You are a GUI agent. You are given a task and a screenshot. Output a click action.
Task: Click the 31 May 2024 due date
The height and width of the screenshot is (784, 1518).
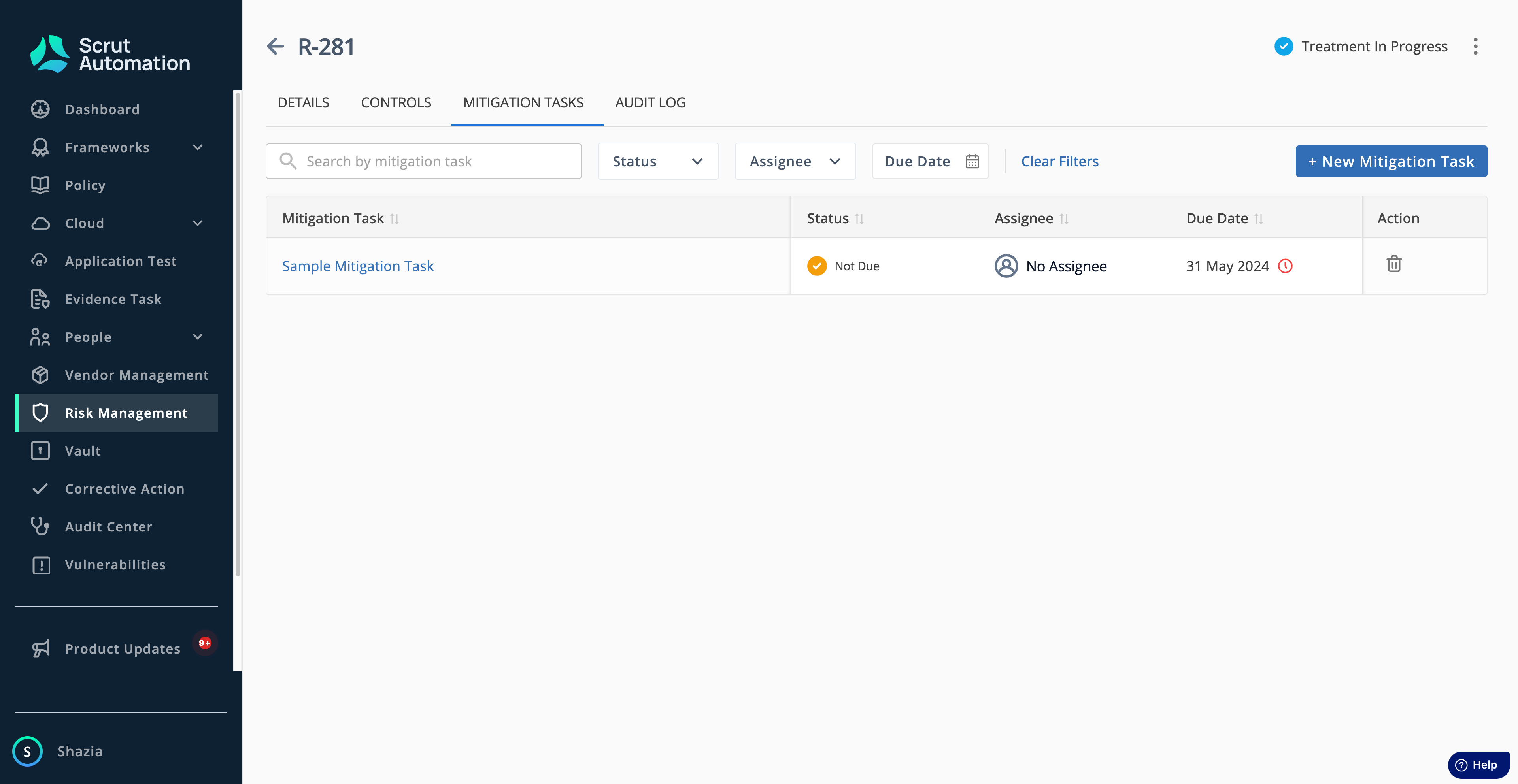coord(1227,266)
